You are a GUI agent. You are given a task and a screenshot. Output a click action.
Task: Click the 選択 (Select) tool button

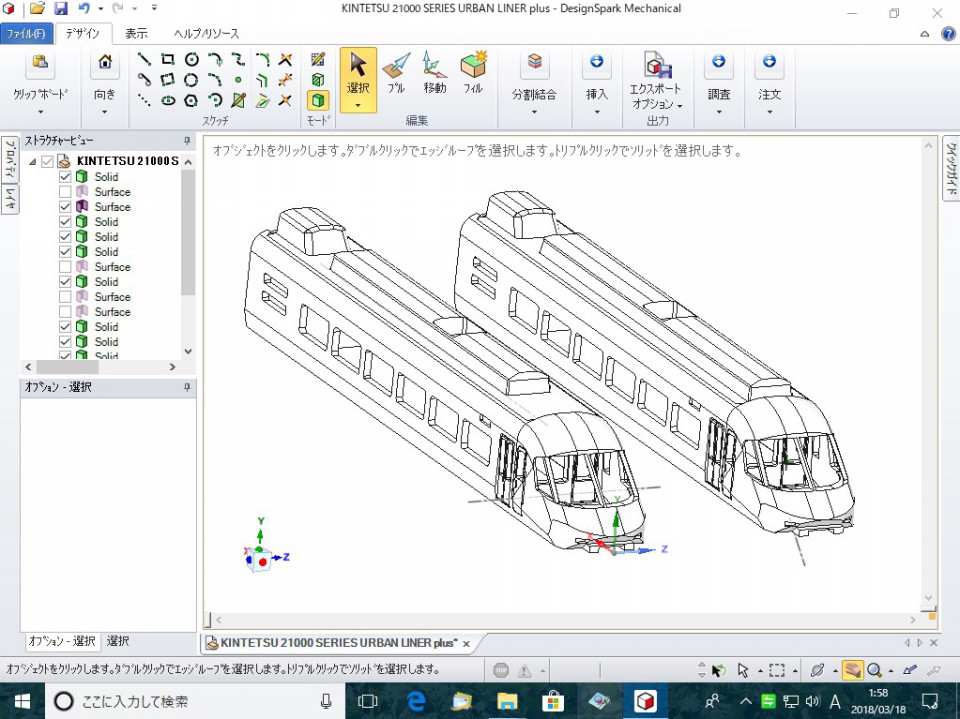click(x=358, y=80)
